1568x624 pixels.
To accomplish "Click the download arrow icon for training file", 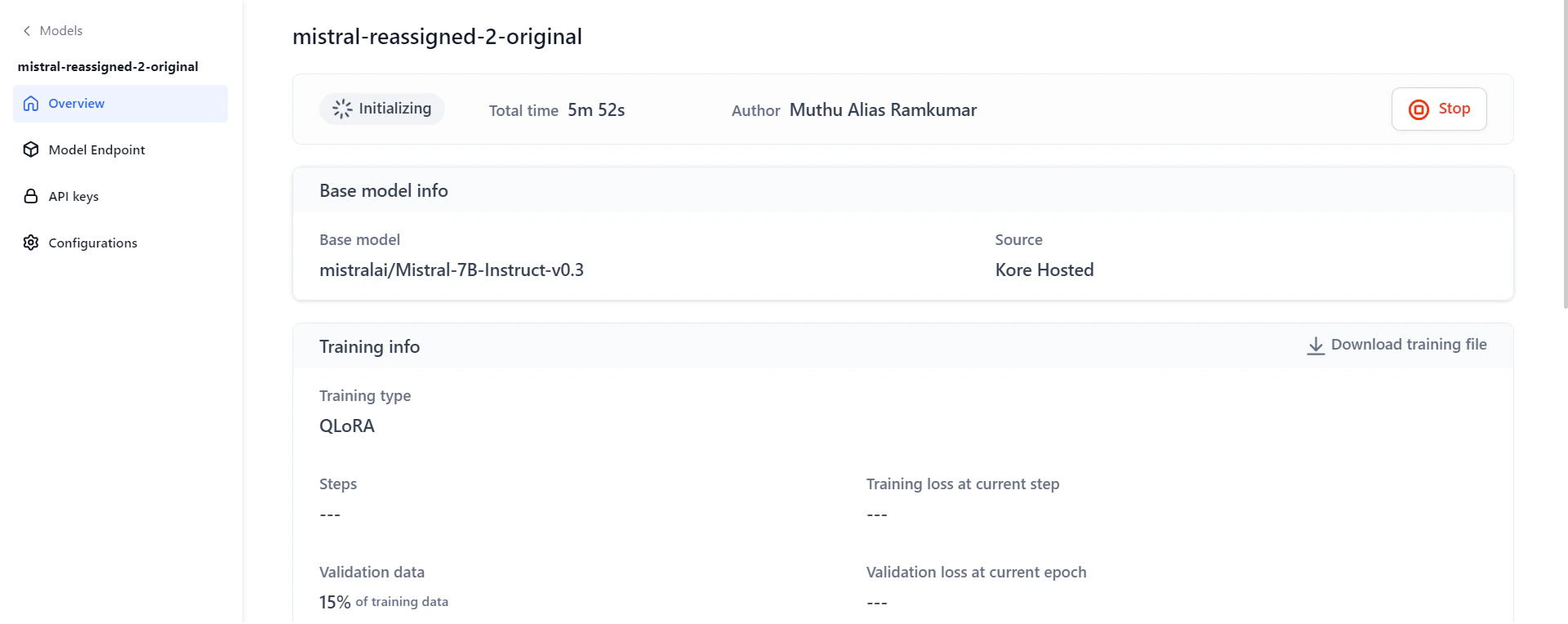I will pyautogui.click(x=1315, y=345).
